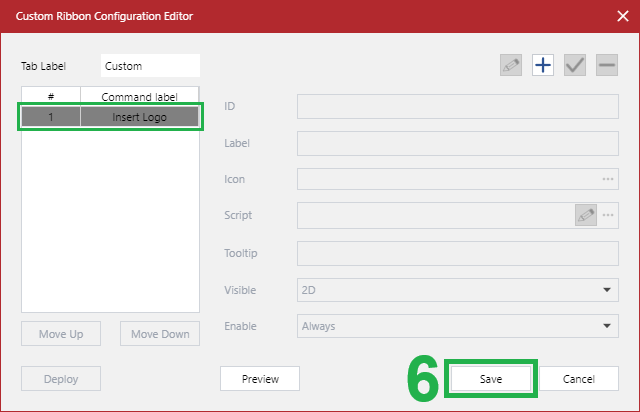Click the Command label column header
The height and width of the screenshot is (412, 640).
tap(139, 96)
